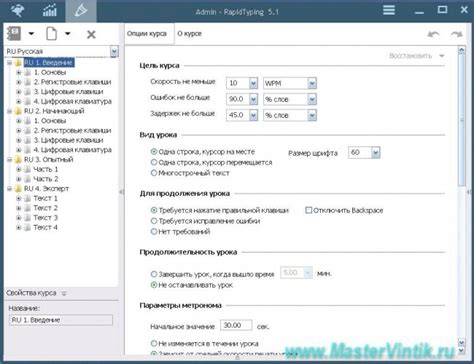
Task: Expand the Часть 2 node
Action: pos(19,179)
